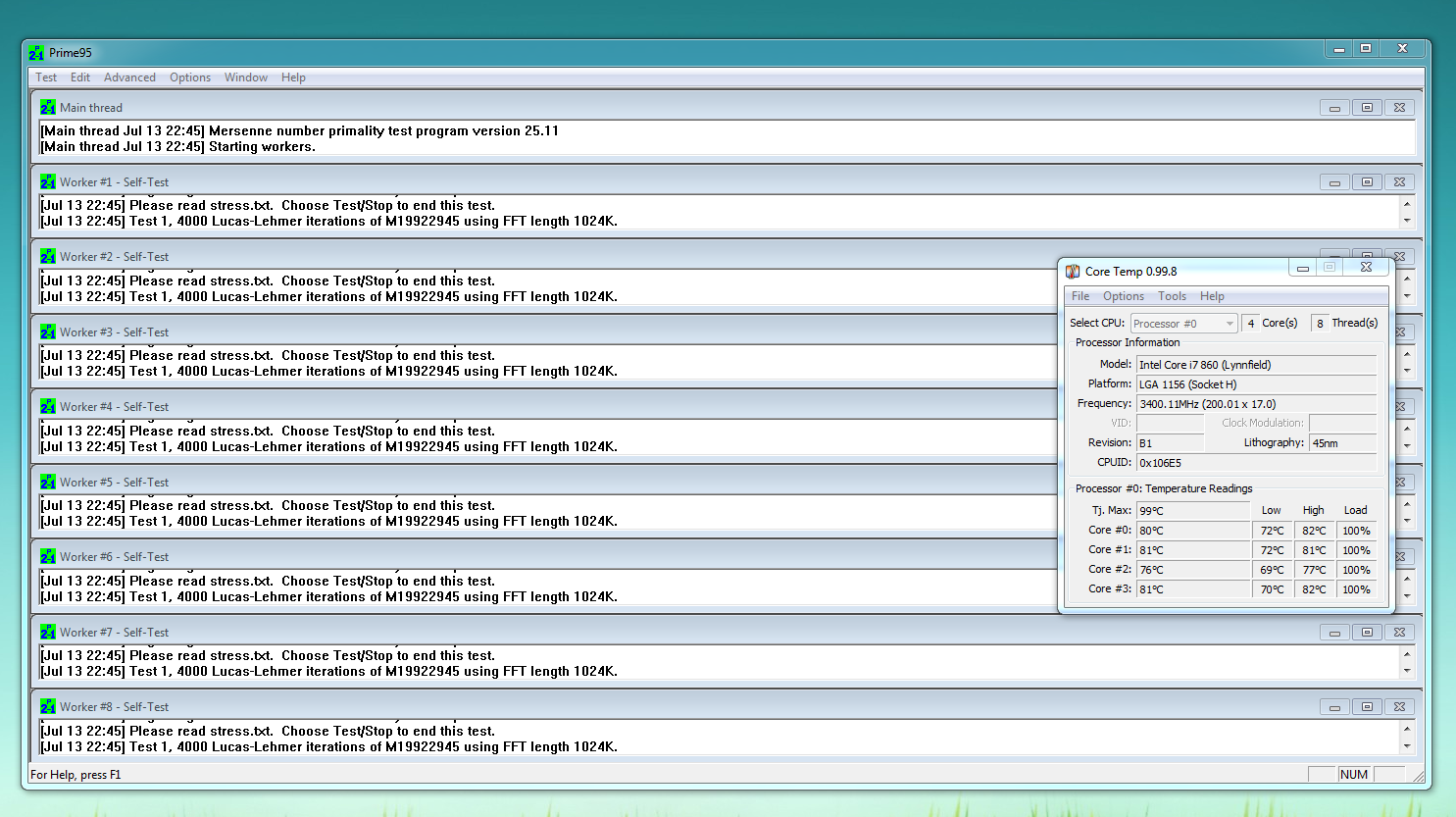Click the Worker #7 scrollbar up arrow
The image size is (1456, 817).
click(1407, 655)
